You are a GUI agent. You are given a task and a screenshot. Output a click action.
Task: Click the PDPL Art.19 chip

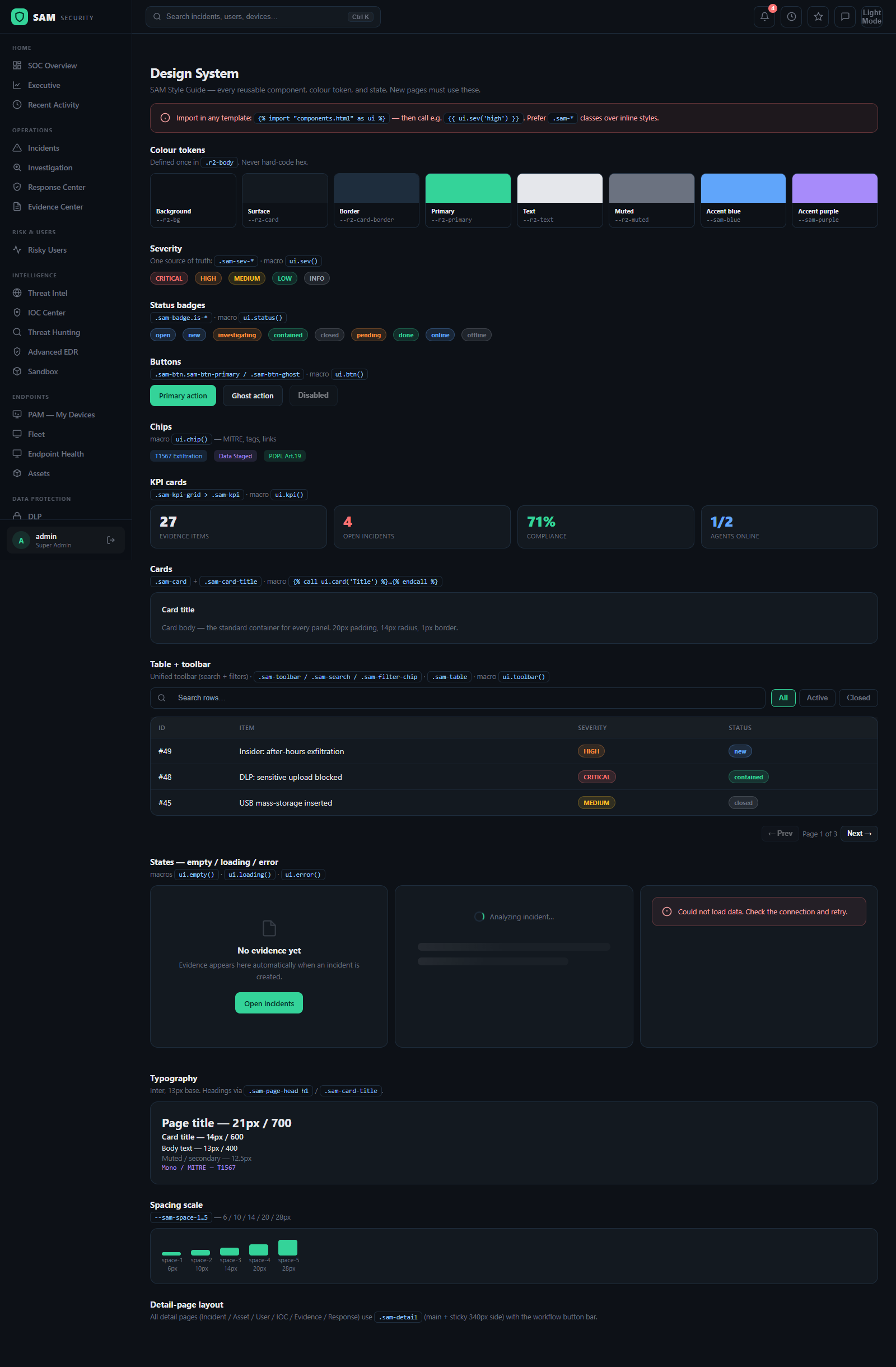[x=284, y=455]
